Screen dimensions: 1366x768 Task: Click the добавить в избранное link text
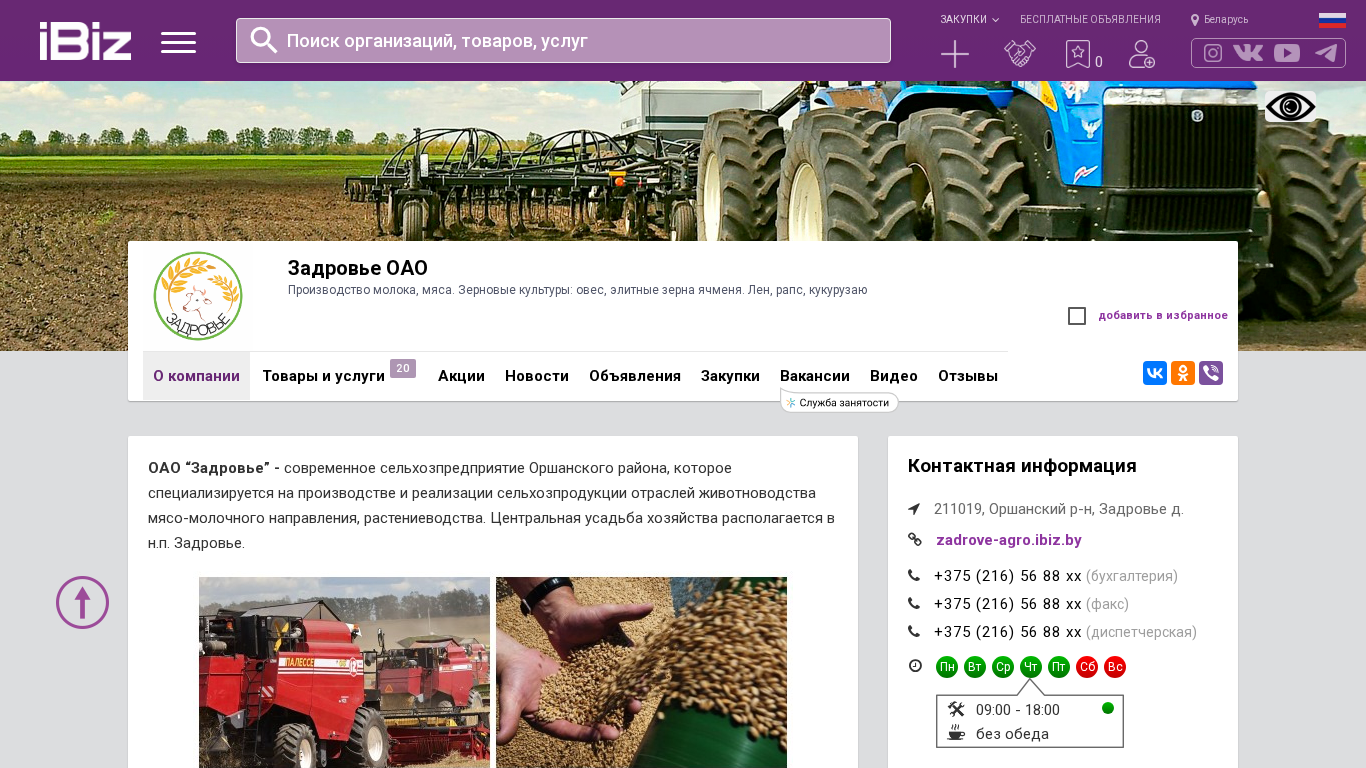[1163, 316]
